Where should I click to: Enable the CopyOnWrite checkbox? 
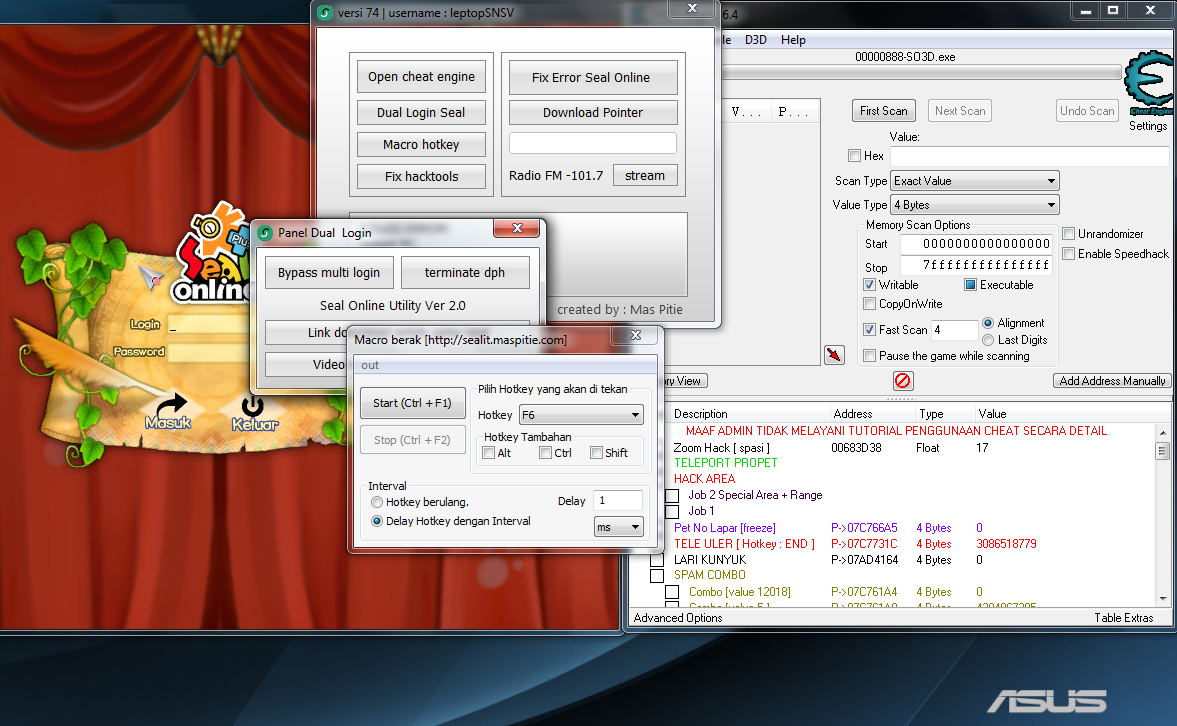coord(869,303)
